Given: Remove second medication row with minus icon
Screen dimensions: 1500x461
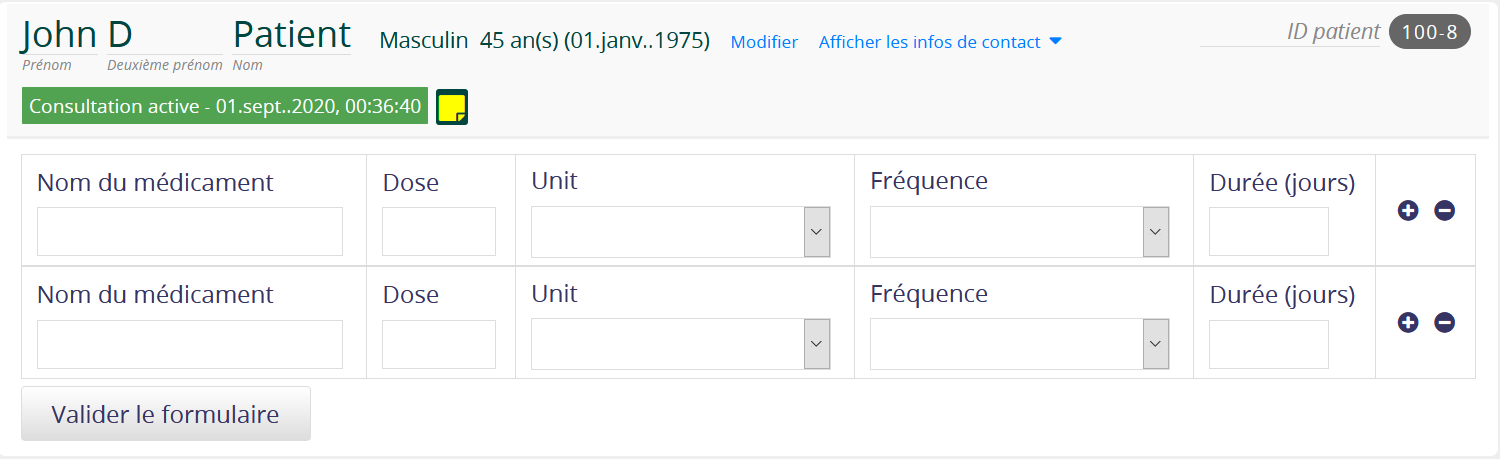Looking at the screenshot, I should pos(1444,322).
